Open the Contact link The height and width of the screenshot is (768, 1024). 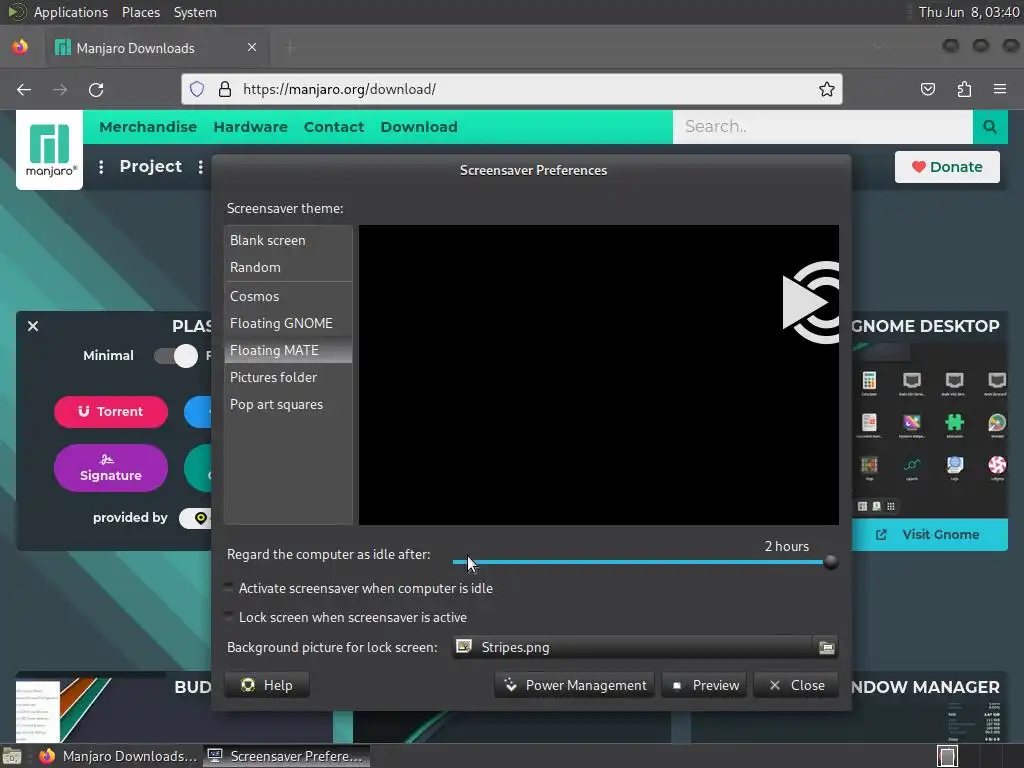click(x=334, y=127)
